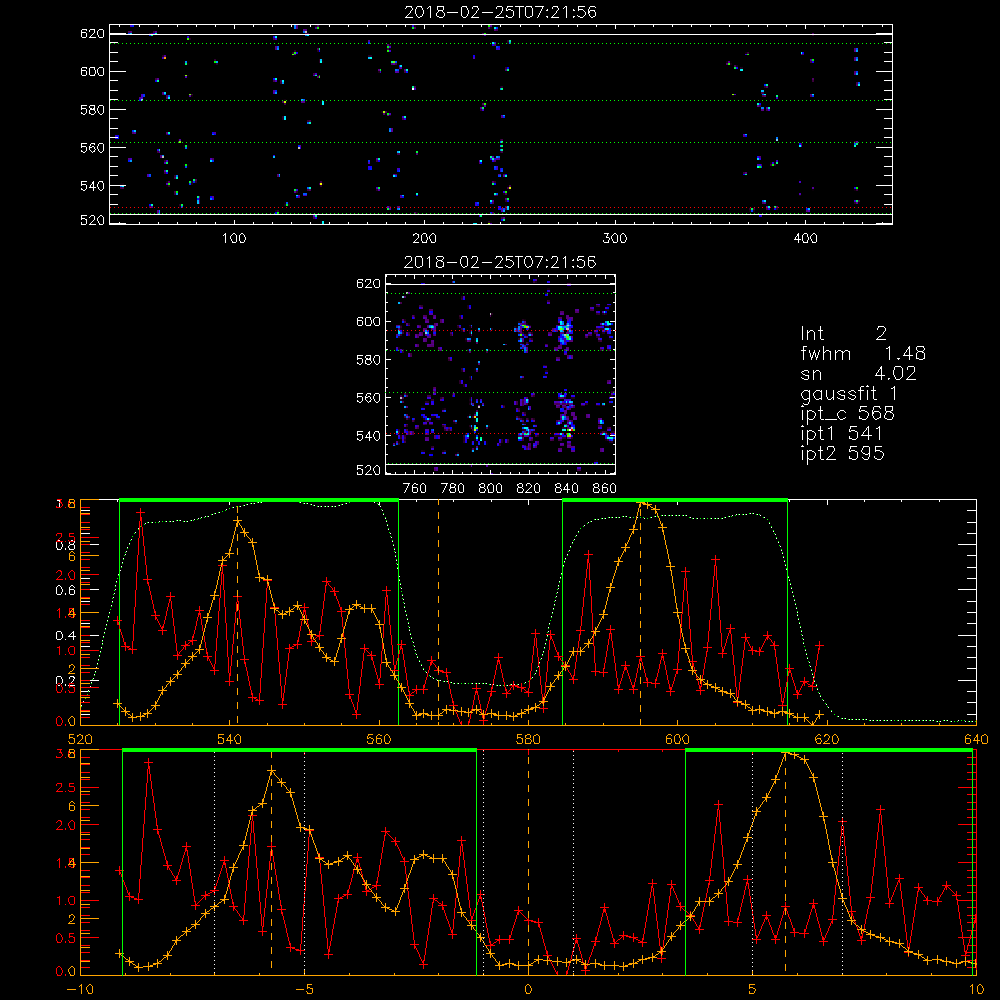Select the 'gaussfit 1' readout line
1000x1000 pixels.
click(849, 394)
